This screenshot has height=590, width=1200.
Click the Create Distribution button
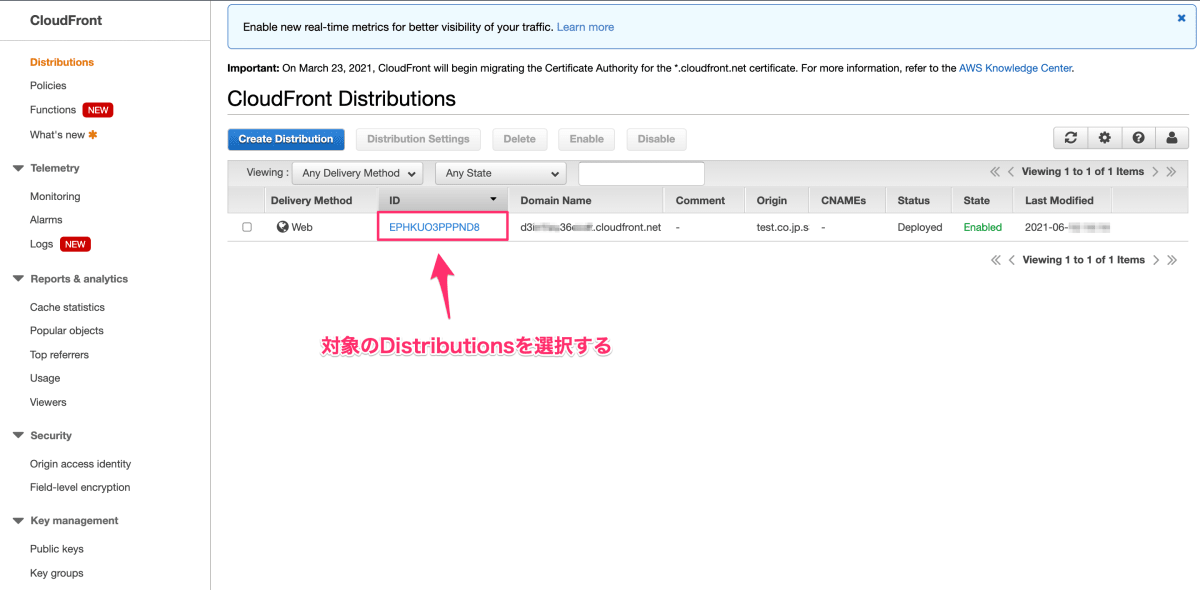pyautogui.click(x=286, y=139)
